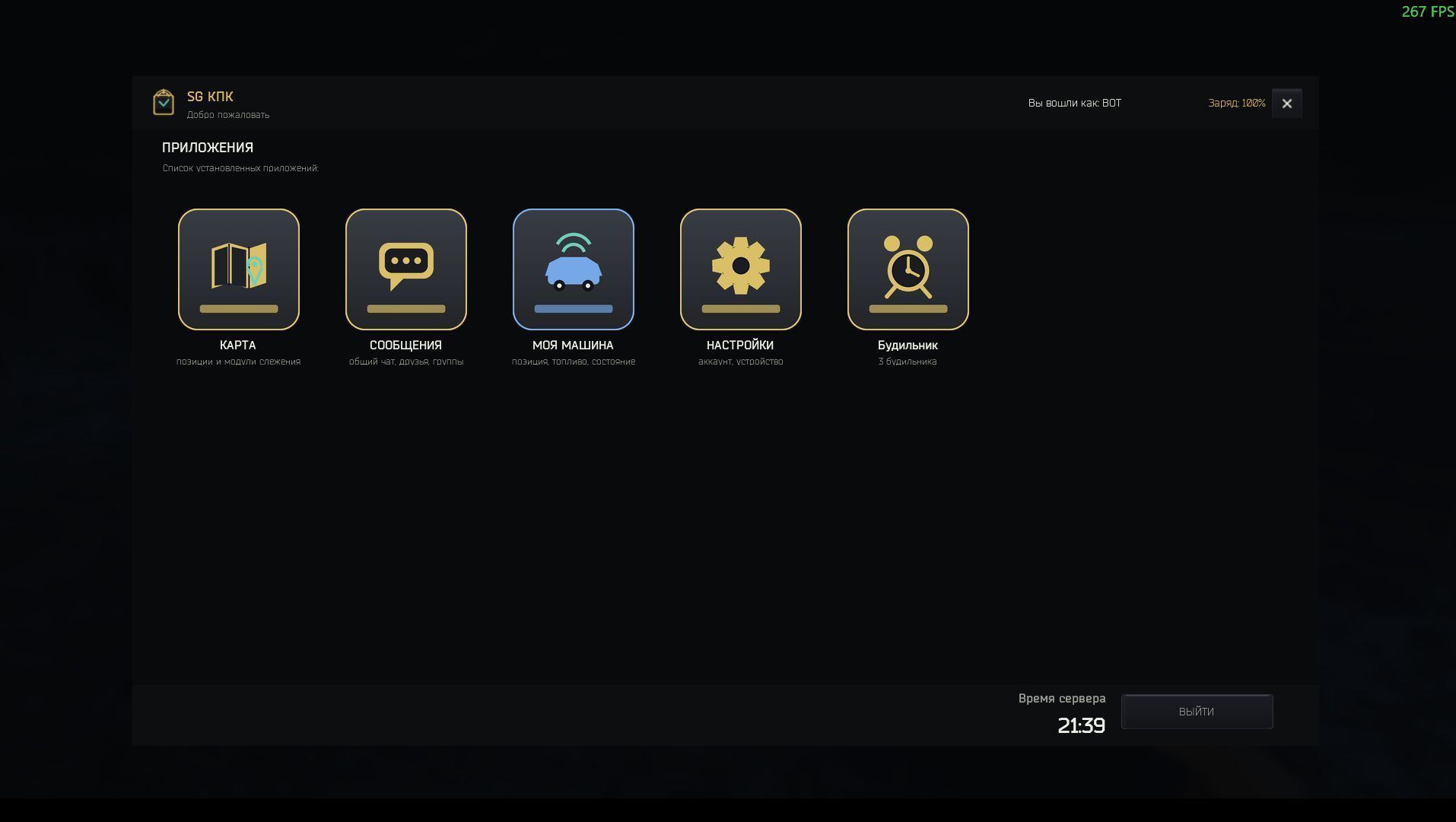Click the ВЫЙТИ logout button

point(1197,712)
